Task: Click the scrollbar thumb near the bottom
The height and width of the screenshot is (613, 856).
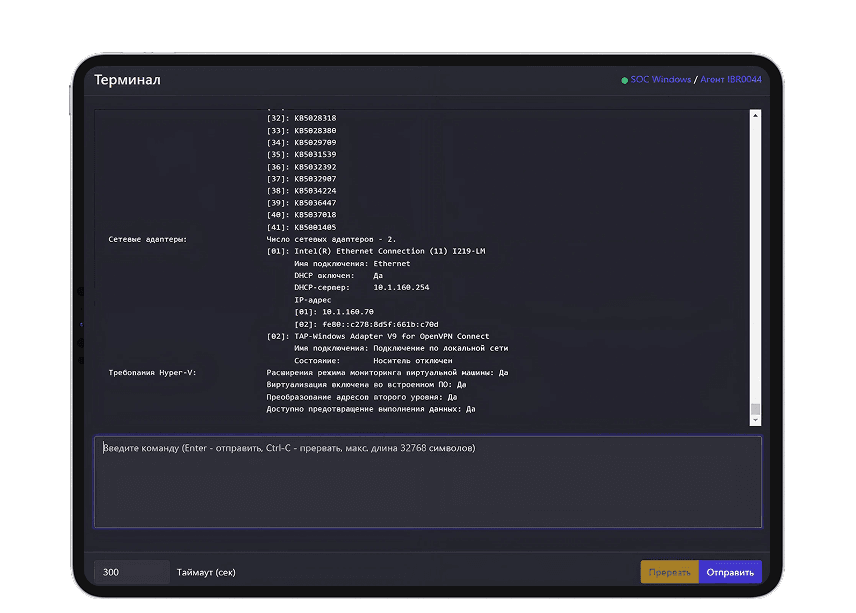Action: coord(756,409)
